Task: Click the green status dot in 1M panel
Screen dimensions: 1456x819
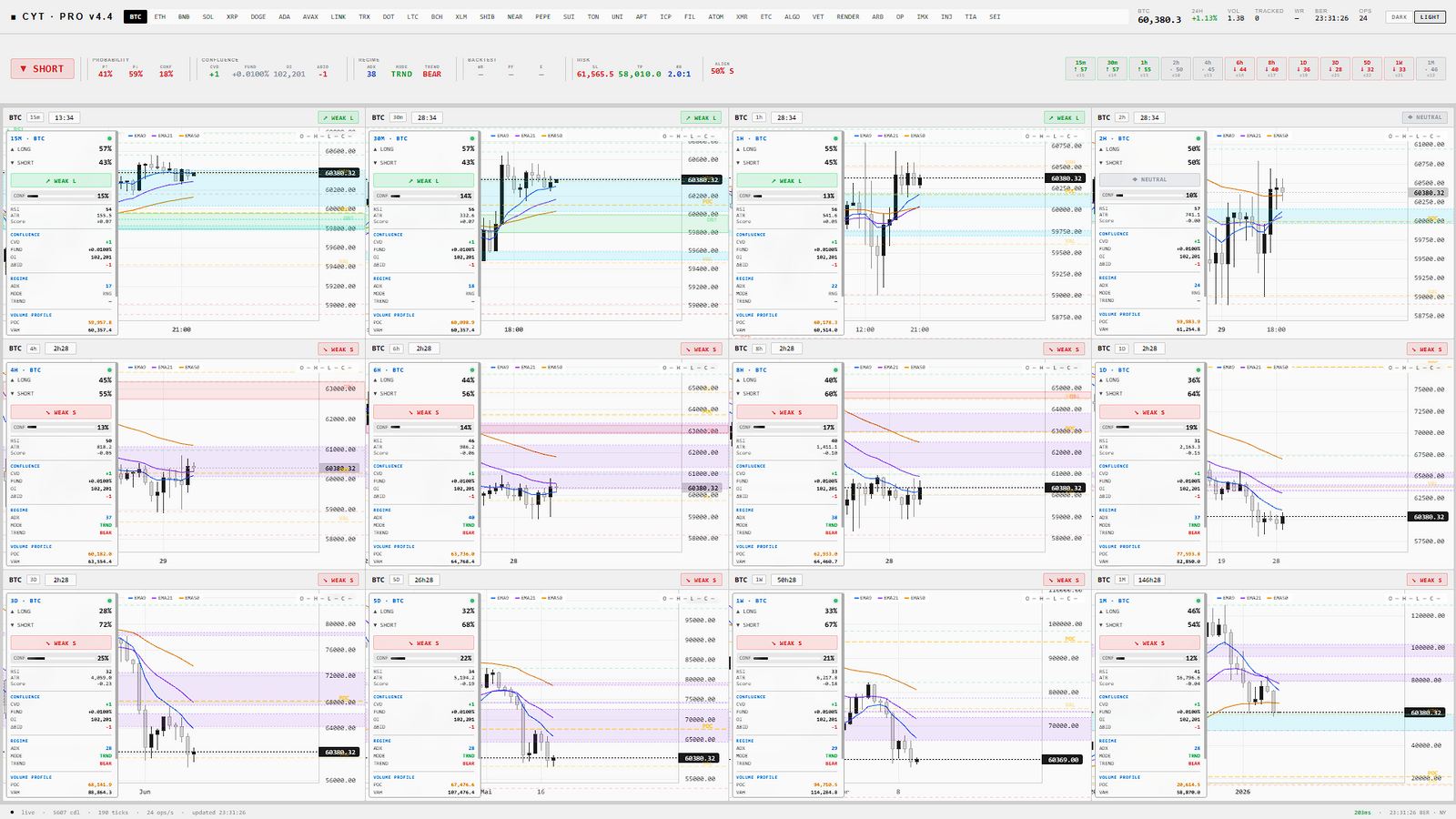Action: pos(1198,601)
